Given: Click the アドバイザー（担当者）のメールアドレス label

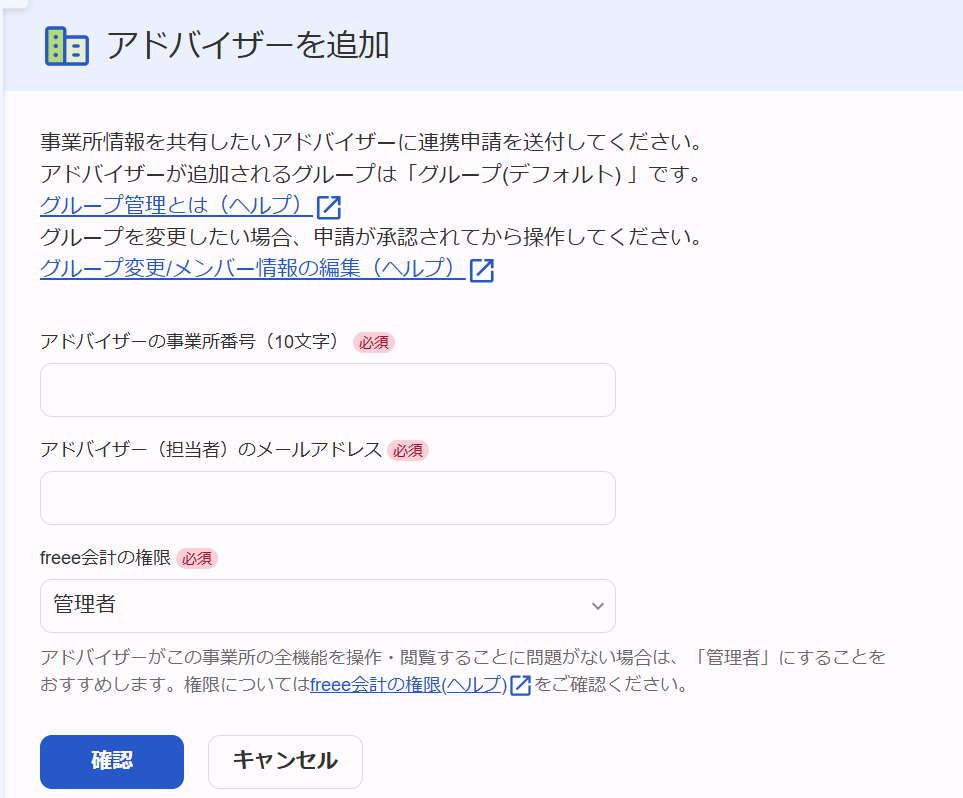Looking at the screenshot, I should [211, 450].
